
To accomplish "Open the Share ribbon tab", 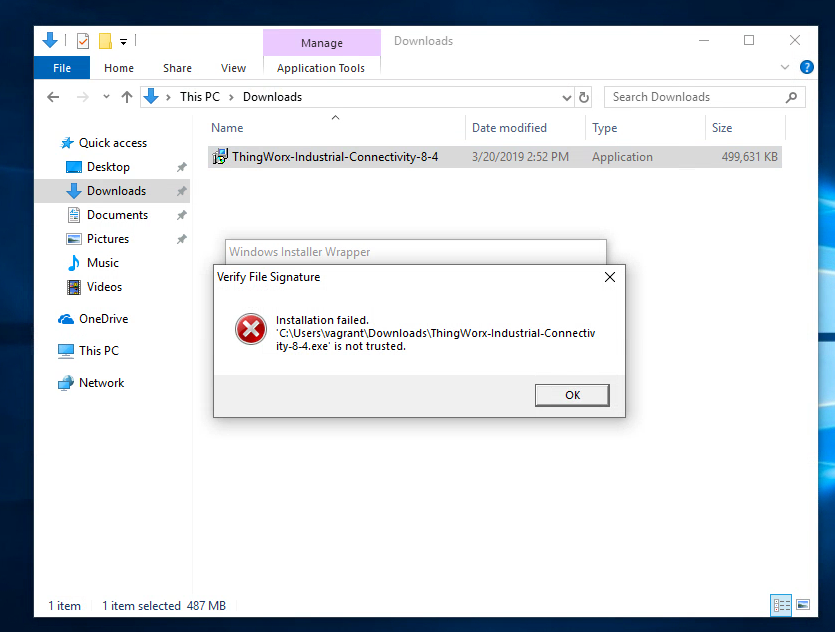I will (177, 68).
